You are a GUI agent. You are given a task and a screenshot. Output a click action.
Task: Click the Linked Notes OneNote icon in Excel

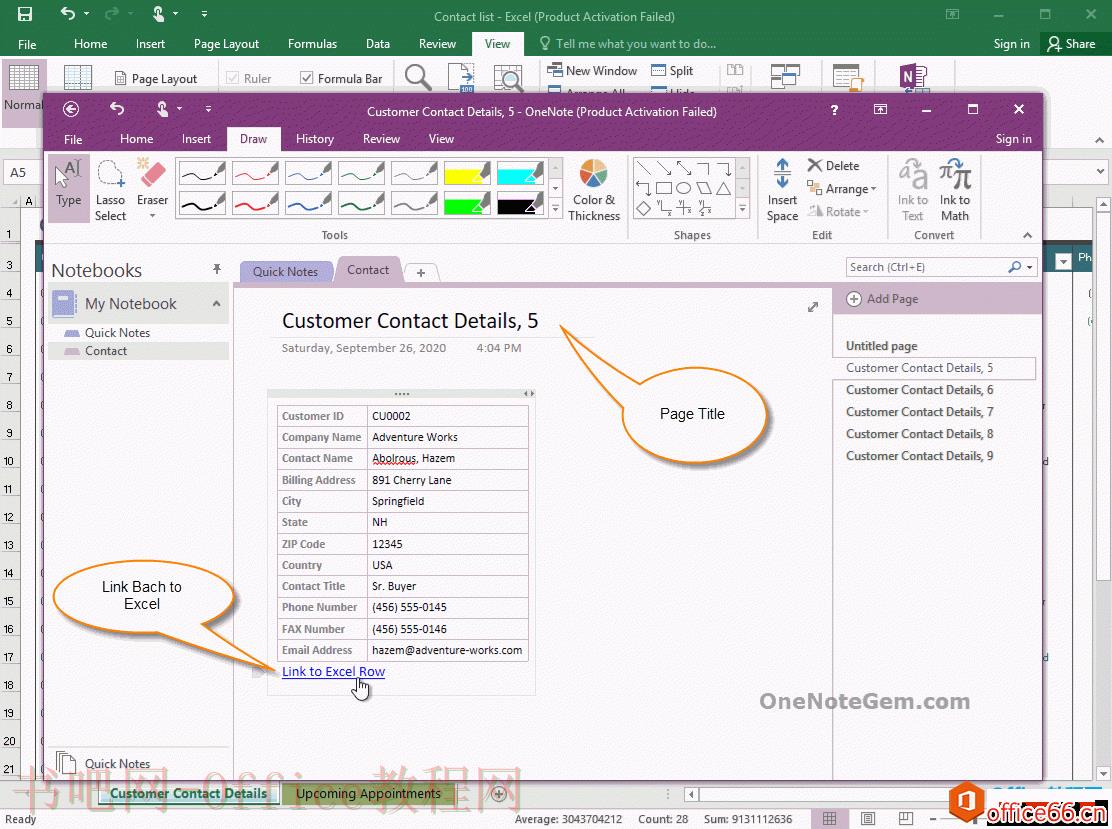click(x=913, y=77)
